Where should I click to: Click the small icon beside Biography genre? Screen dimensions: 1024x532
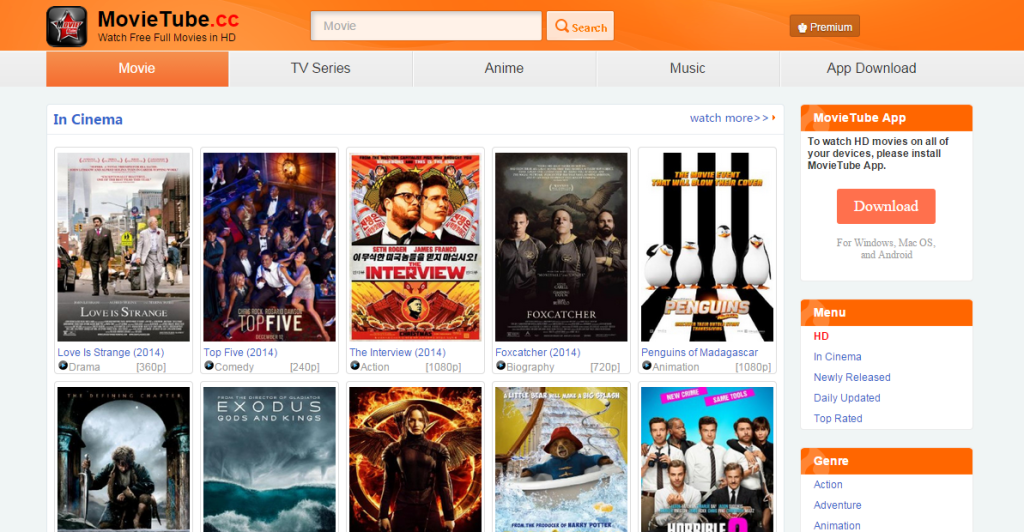click(x=501, y=366)
